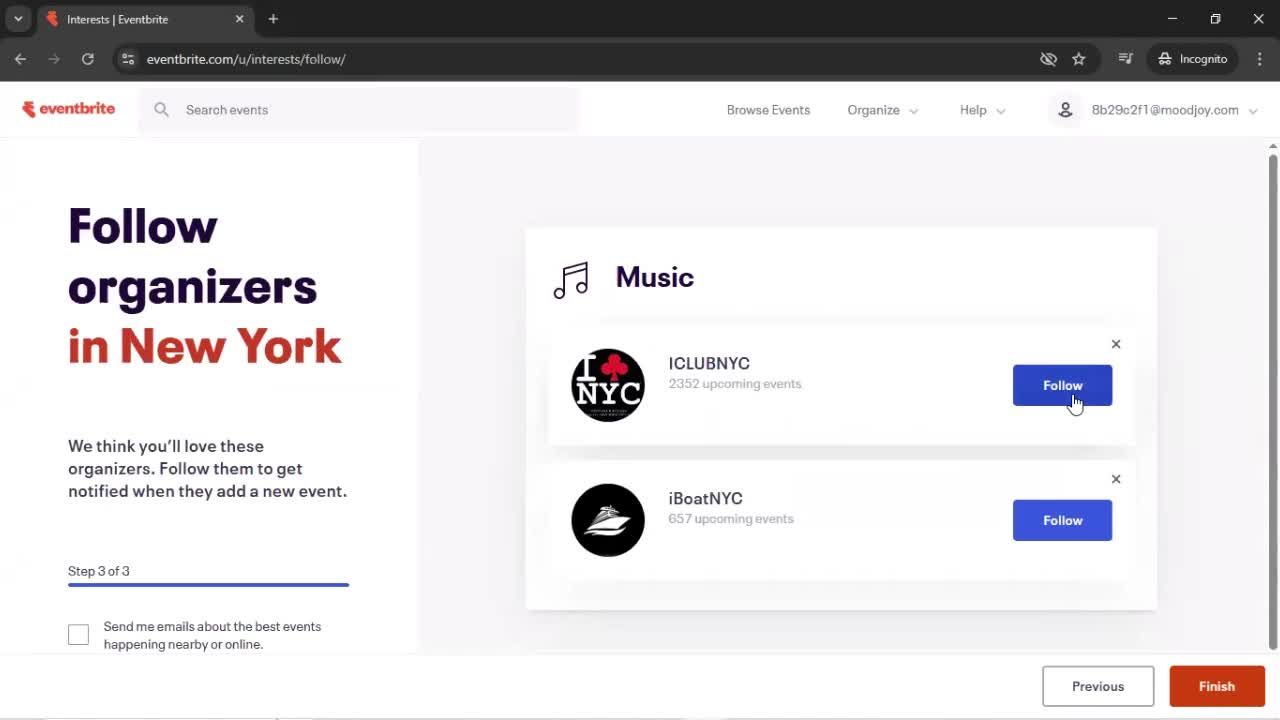Click the search magnifier icon
The width and height of the screenshot is (1280, 720).
click(x=161, y=110)
